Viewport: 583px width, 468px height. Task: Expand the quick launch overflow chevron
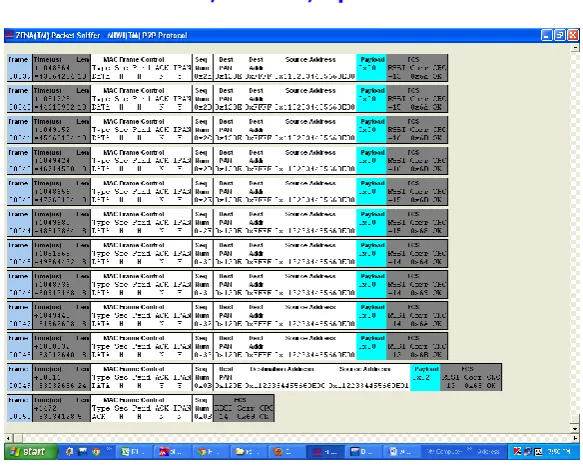tap(109, 449)
